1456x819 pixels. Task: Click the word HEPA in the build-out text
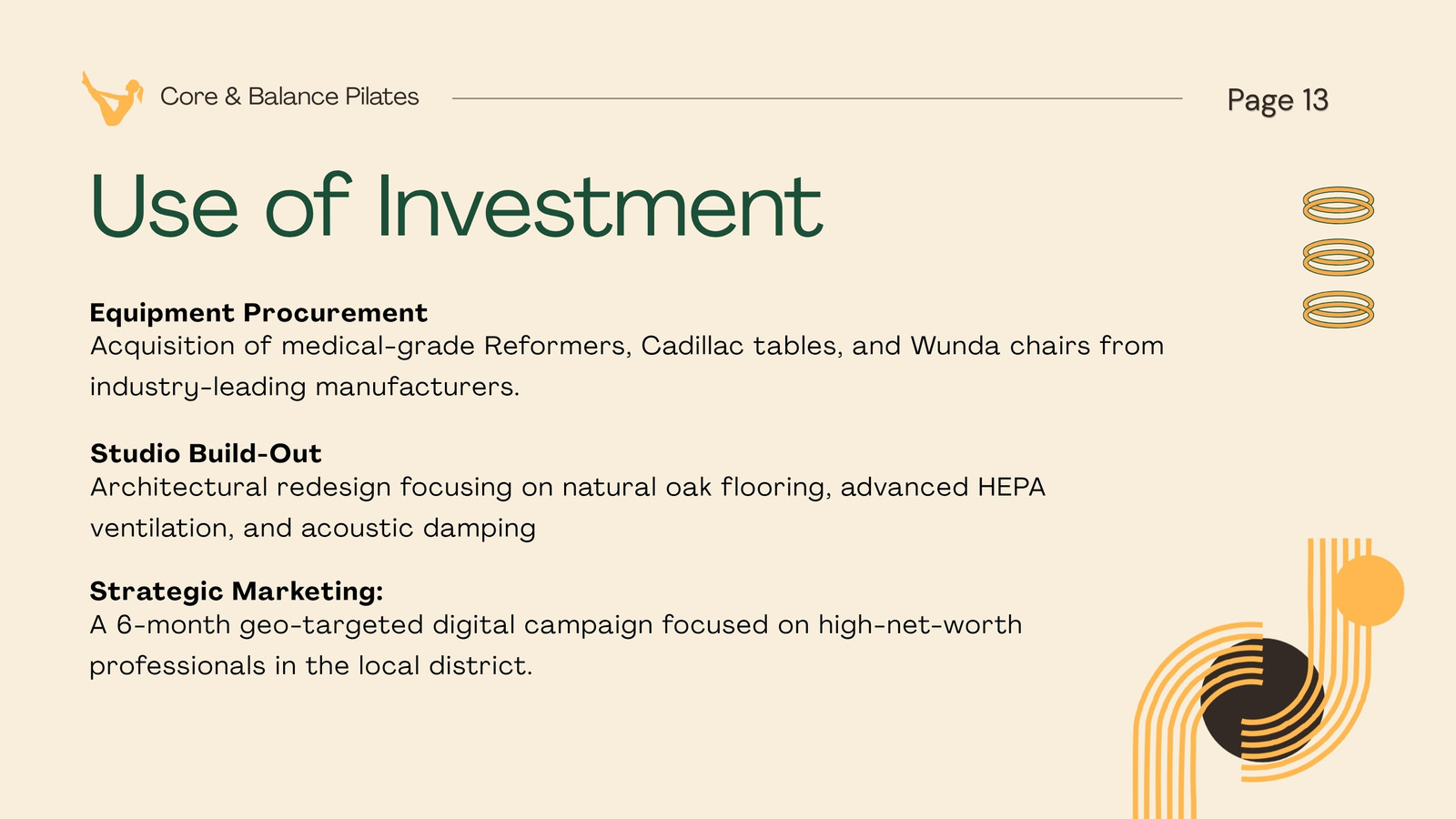(1012, 487)
